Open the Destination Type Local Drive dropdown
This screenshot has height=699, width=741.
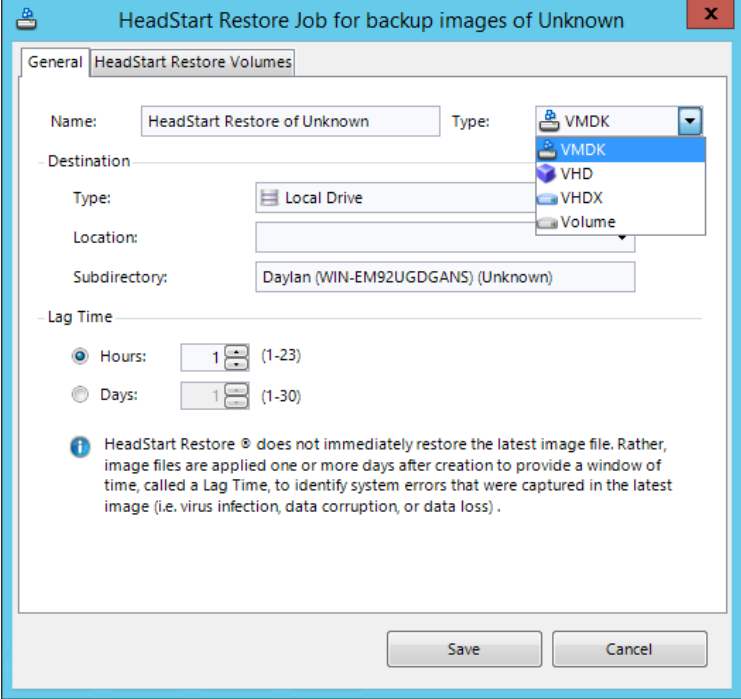pos(396,198)
